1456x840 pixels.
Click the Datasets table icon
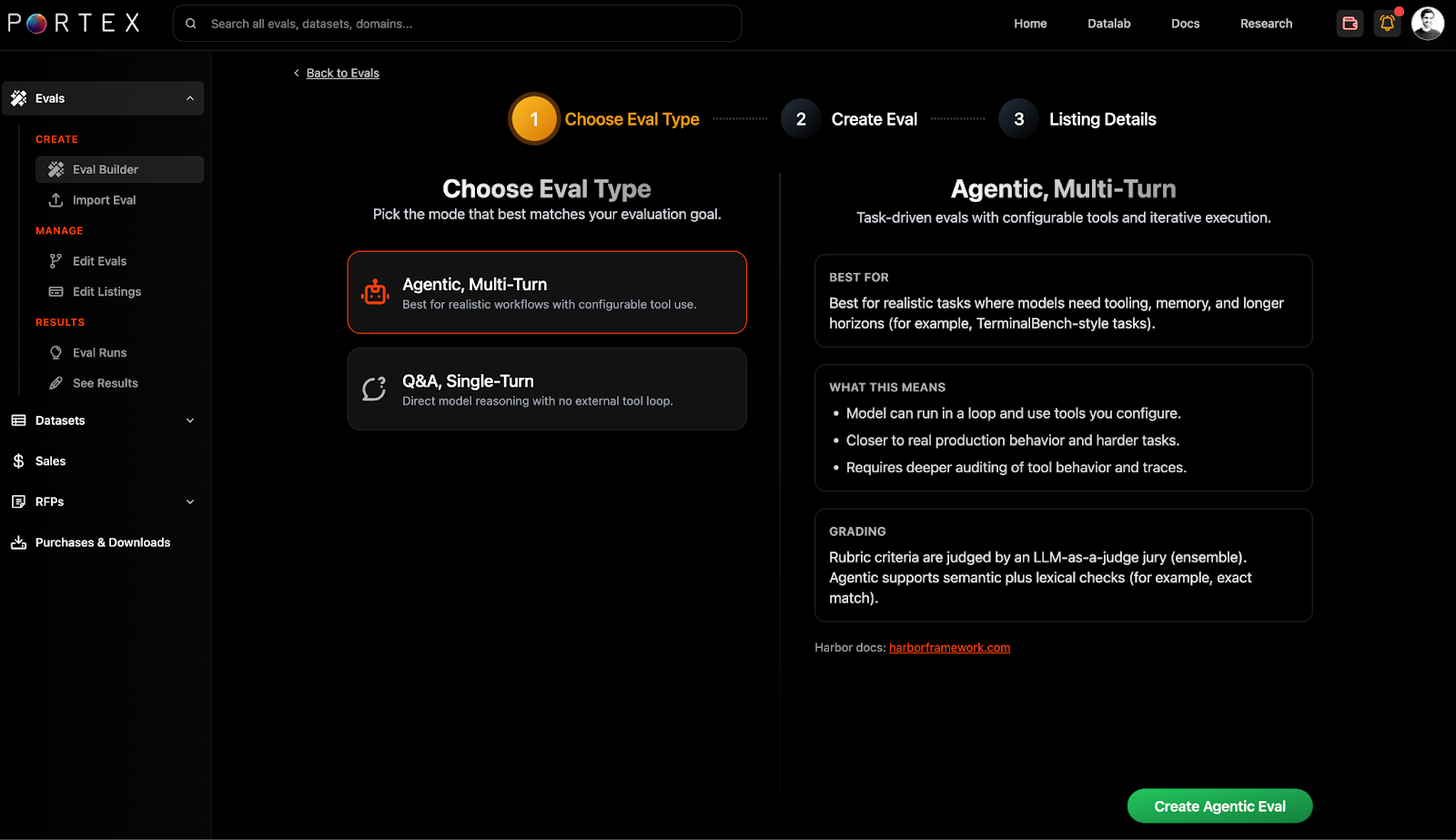[x=18, y=420]
